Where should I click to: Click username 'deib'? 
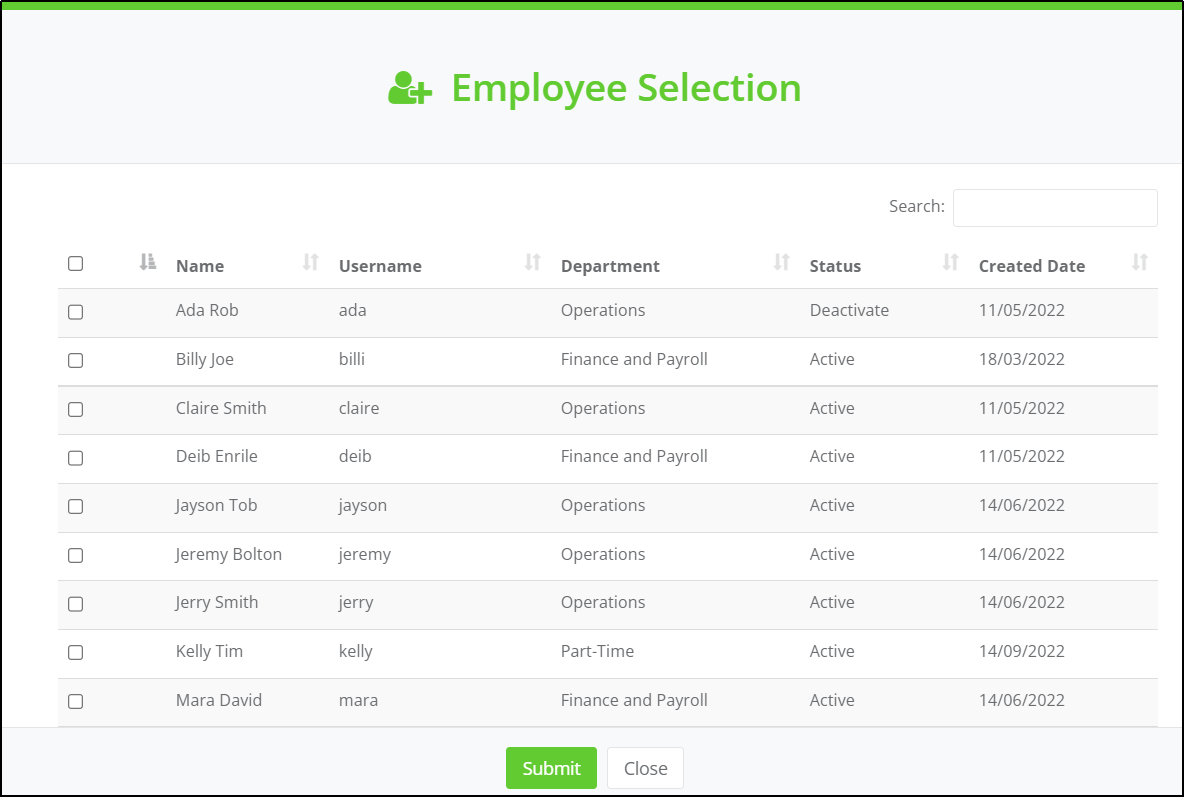pos(355,456)
